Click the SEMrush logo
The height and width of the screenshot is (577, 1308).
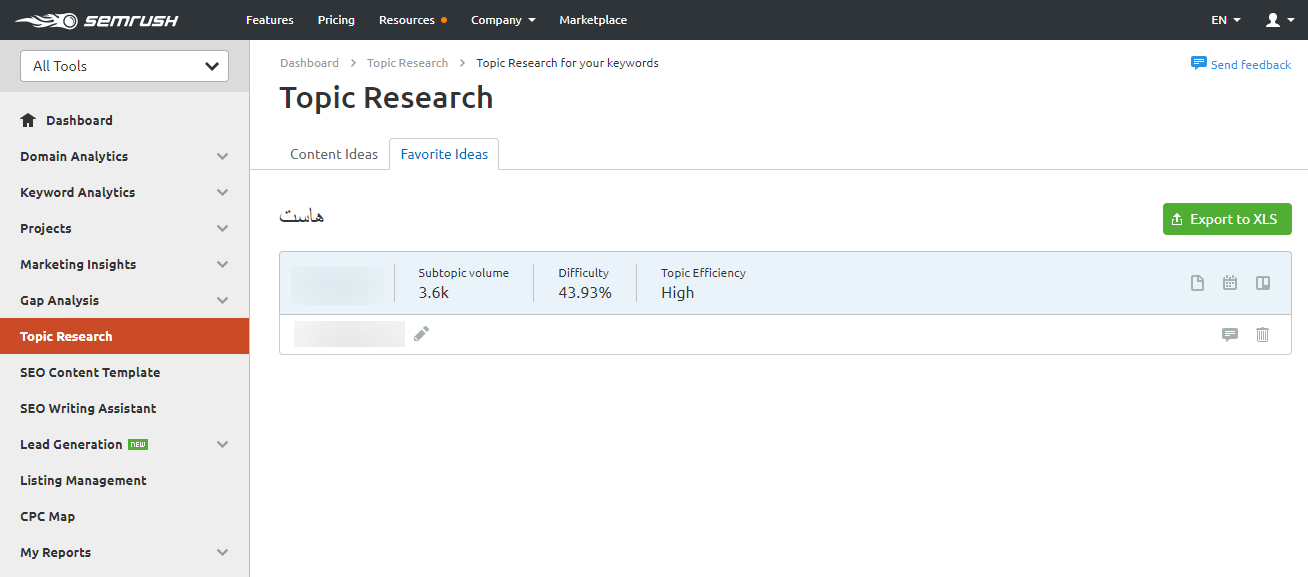(x=97, y=19)
